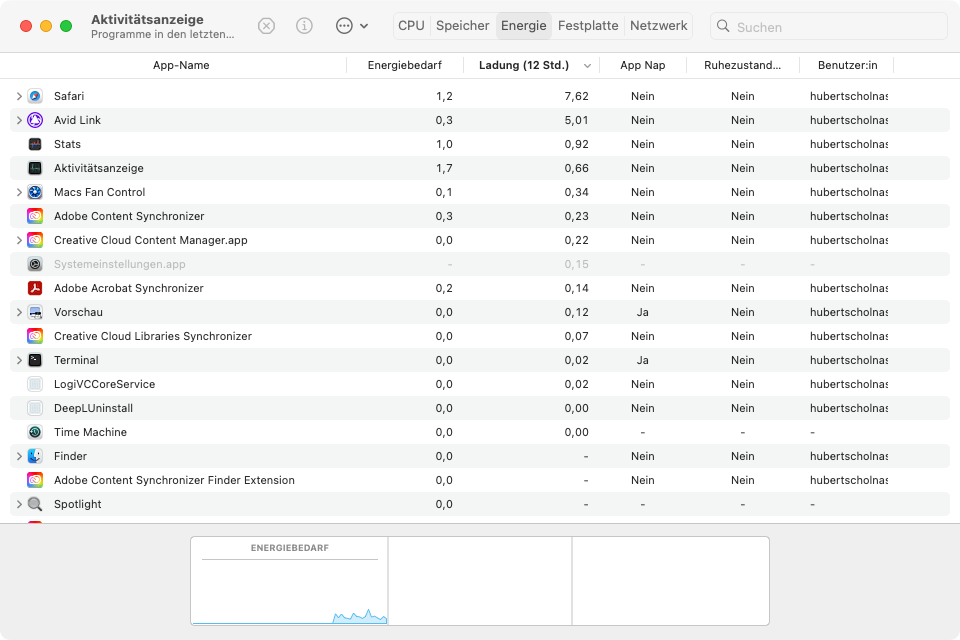
Task: Click the process info icon
Action: click(x=305, y=26)
